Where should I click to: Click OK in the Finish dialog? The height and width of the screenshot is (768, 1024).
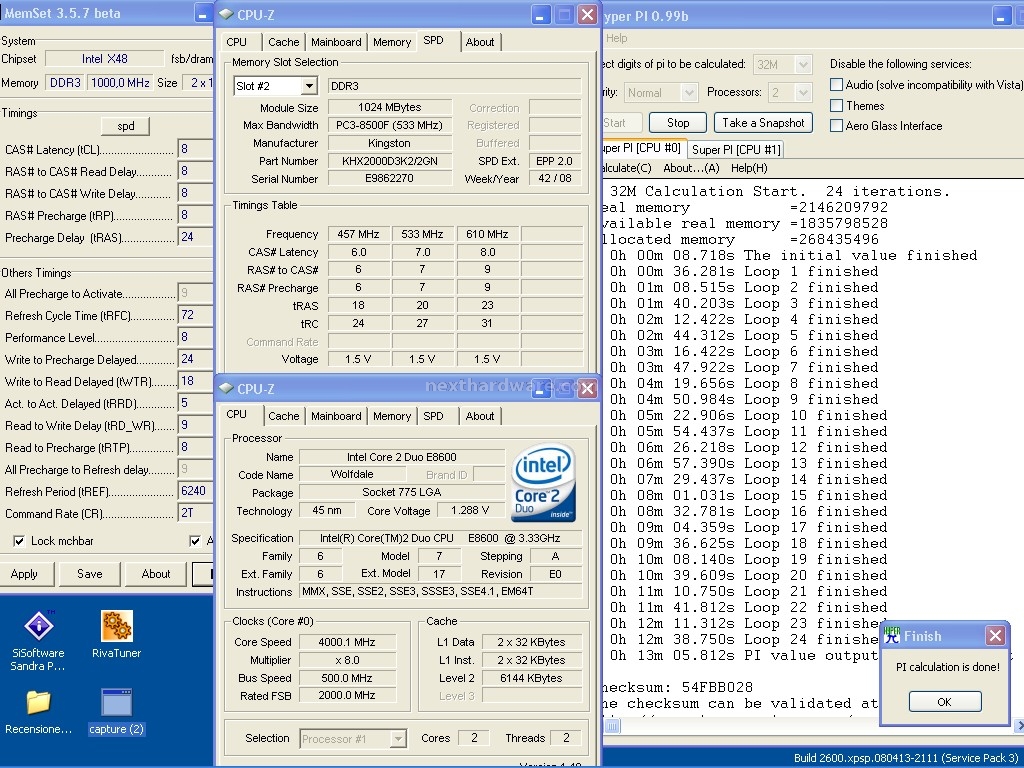click(x=944, y=702)
